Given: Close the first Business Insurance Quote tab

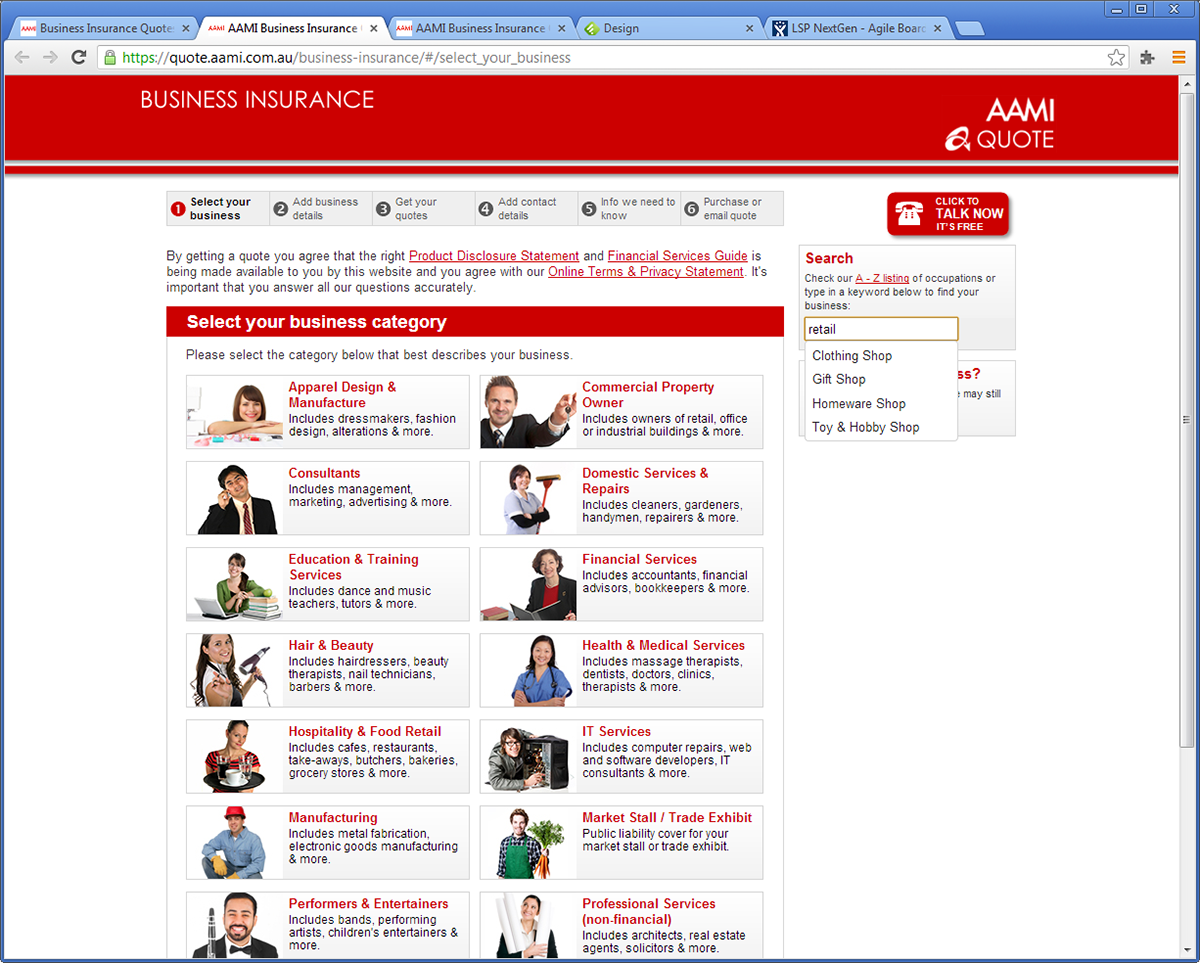Looking at the screenshot, I should pyautogui.click(x=186, y=28).
